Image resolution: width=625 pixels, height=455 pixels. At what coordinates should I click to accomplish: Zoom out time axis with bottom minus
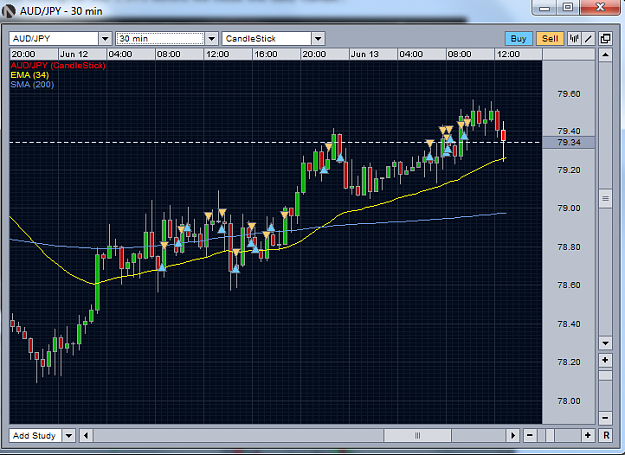coord(530,435)
